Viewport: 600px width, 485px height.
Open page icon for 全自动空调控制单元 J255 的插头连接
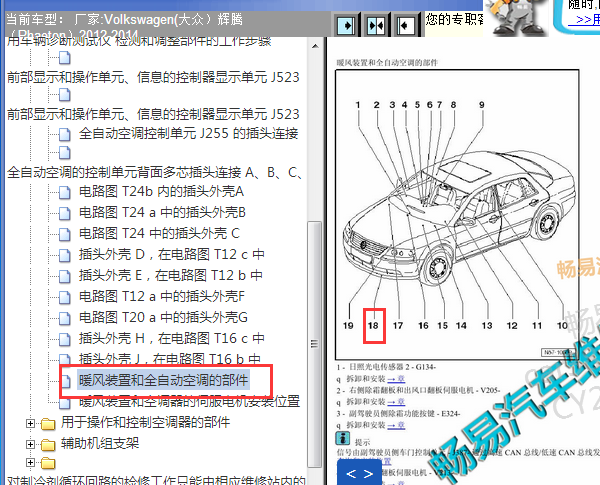[x=65, y=134]
